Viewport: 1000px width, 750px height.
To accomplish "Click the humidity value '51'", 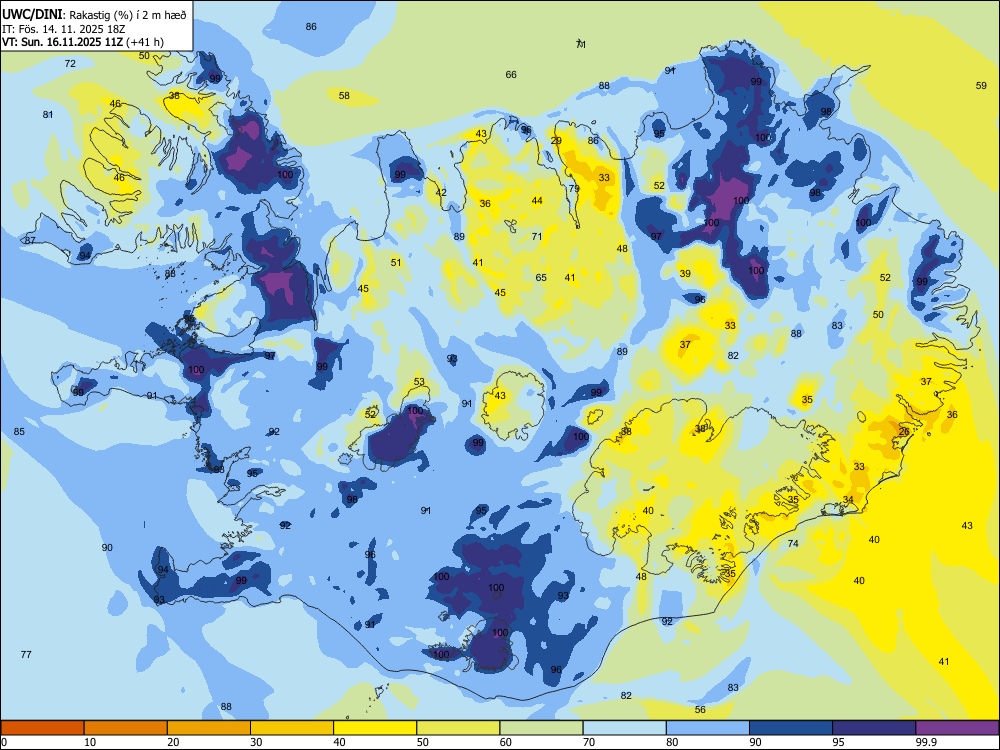I will pos(396,262).
